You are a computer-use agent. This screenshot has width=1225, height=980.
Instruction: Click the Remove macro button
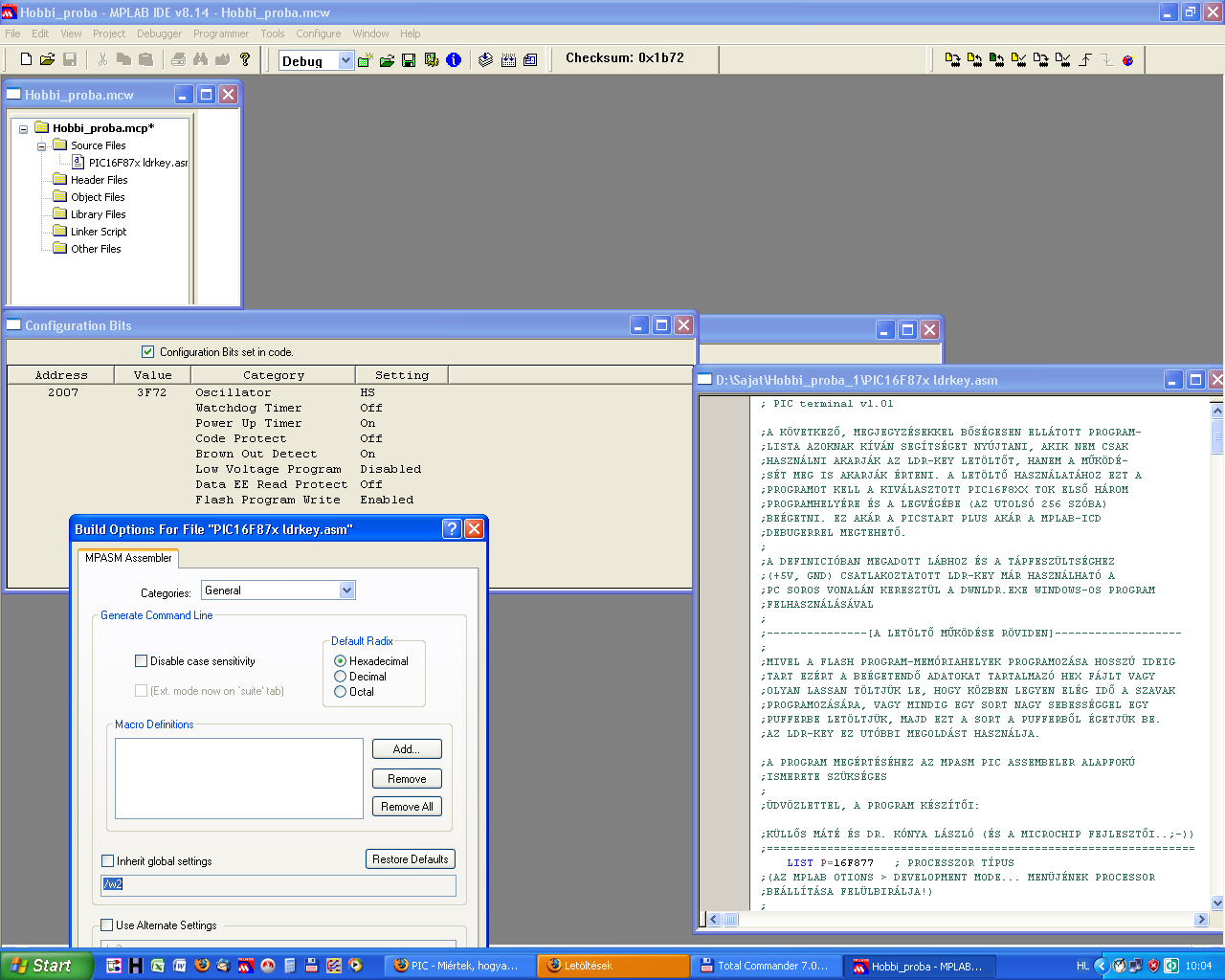tap(407, 779)
